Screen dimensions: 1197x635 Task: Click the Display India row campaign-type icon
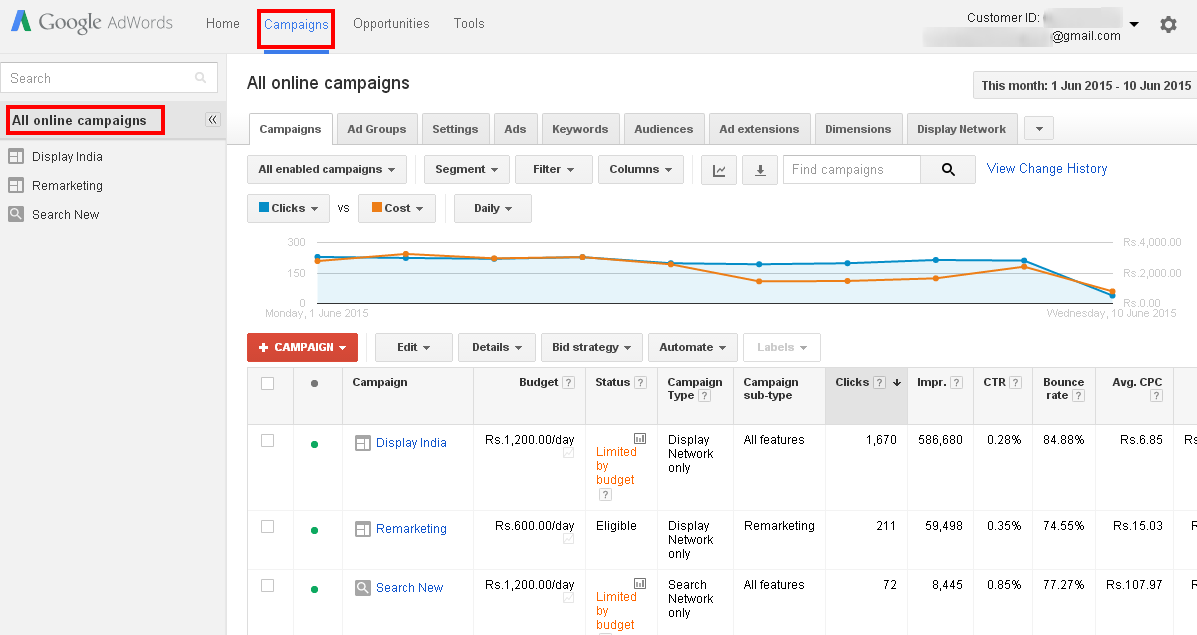[x=363, y=443]
